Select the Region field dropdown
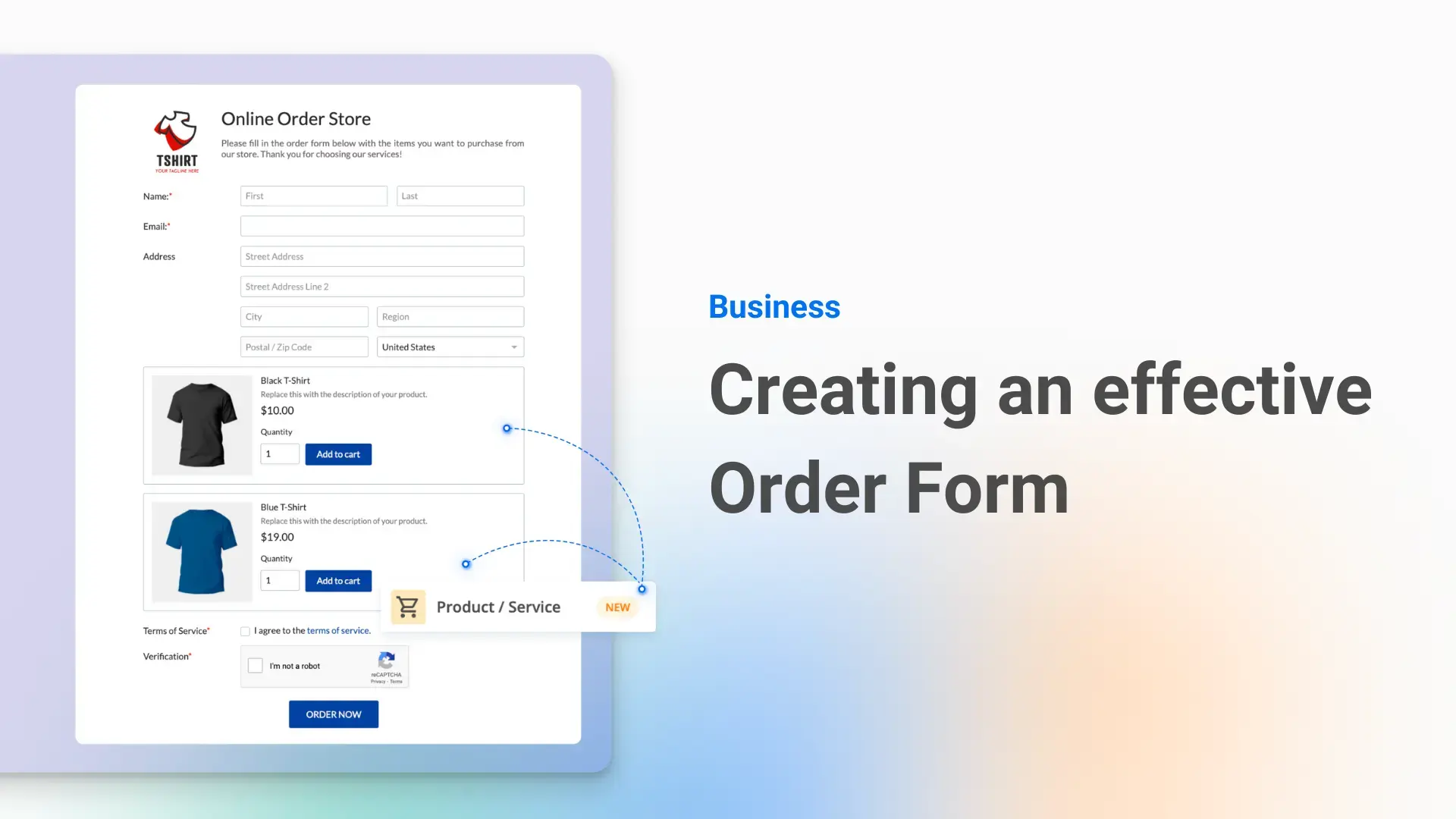The height and width of the screenshot is (819, 1456). pos(450,316)
